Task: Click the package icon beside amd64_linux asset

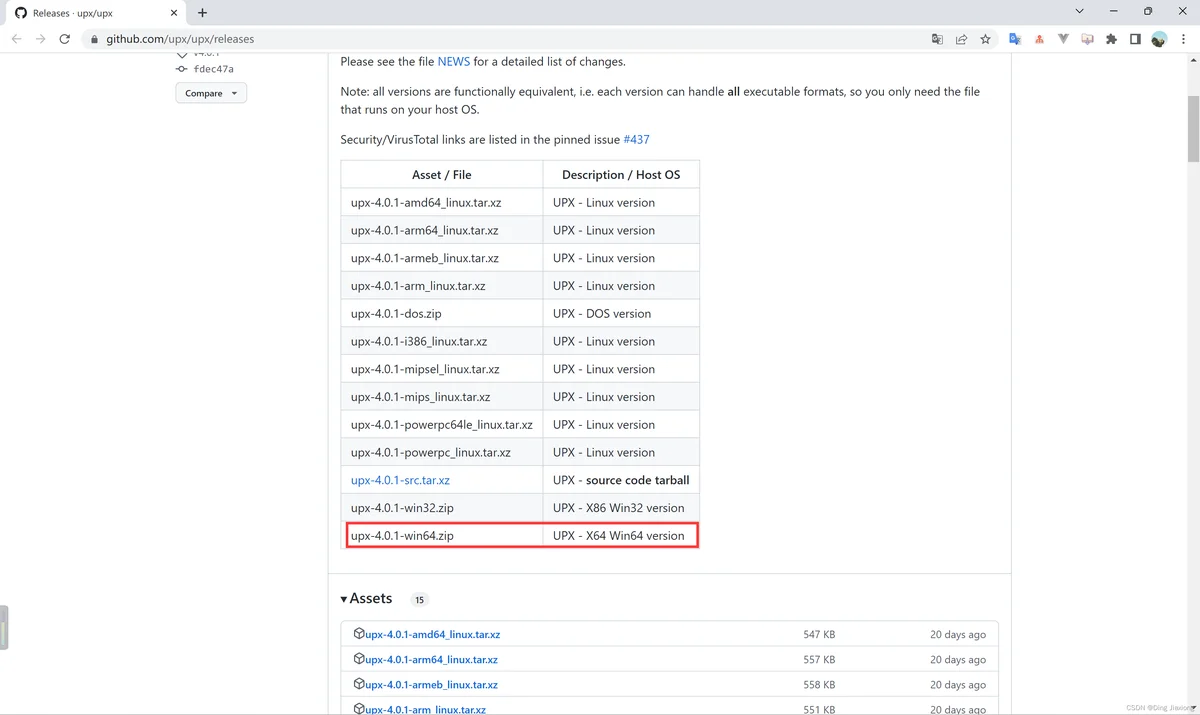Action: [359, 633]
